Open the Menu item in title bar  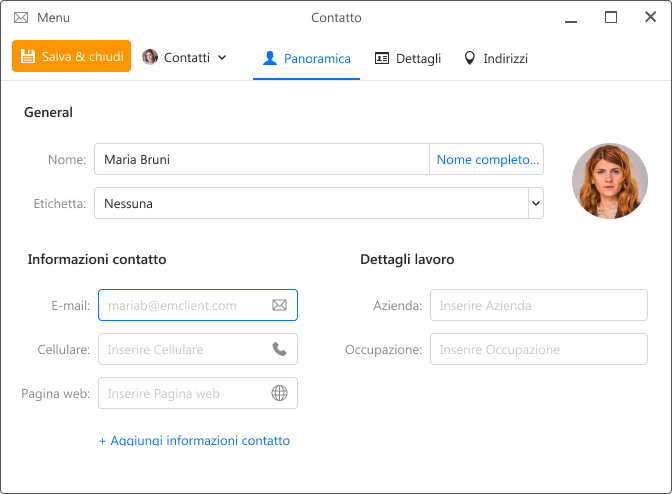tap(53, 18)
